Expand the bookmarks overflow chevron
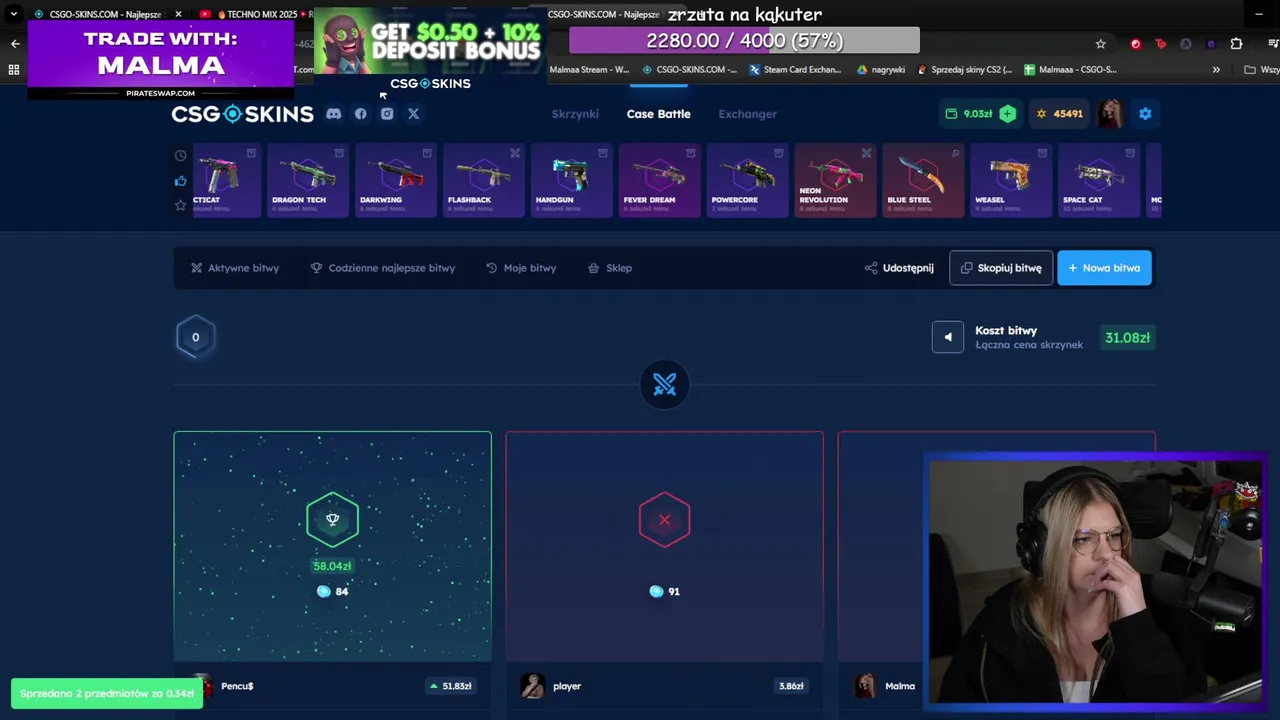 point(1216,70)
